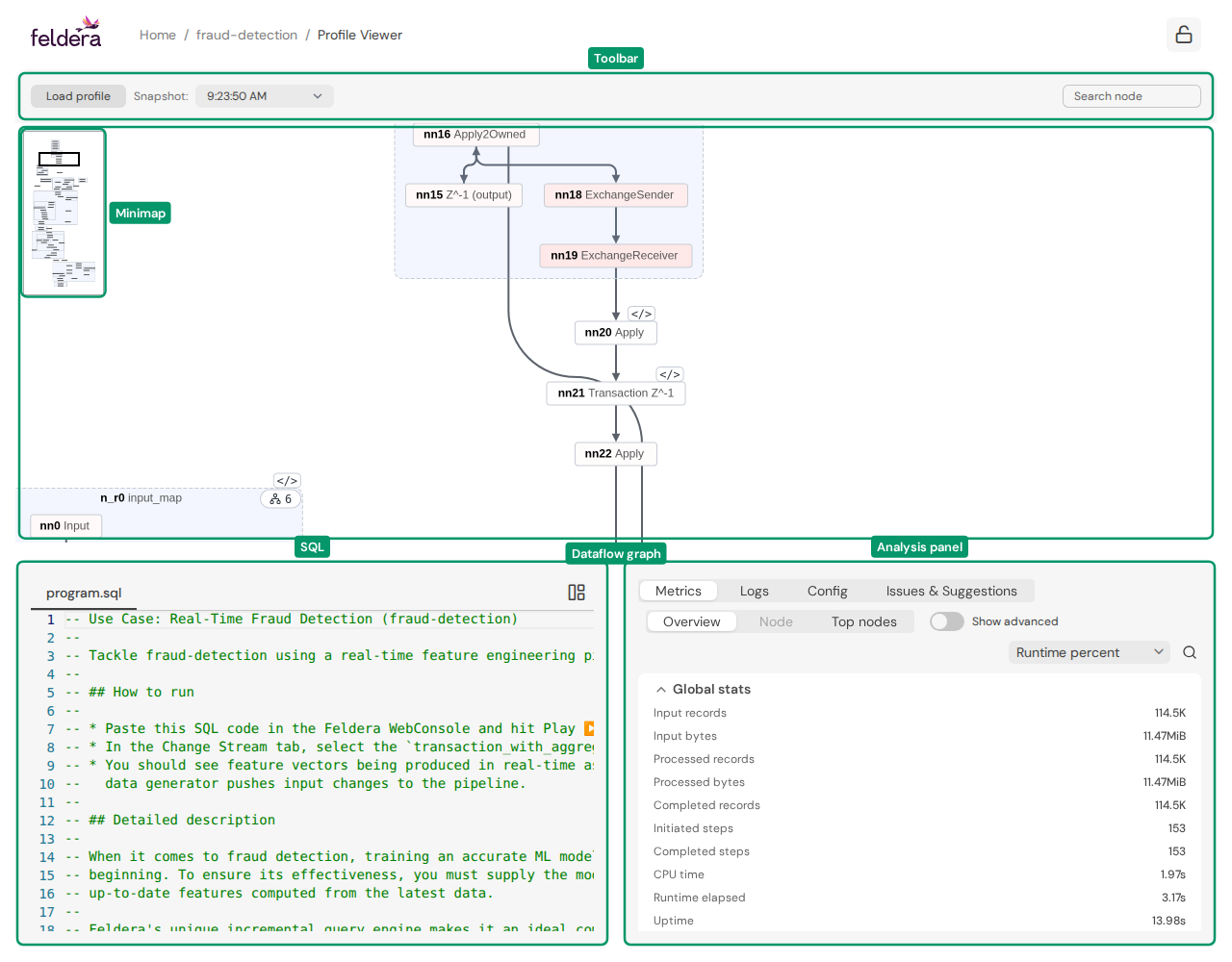Open code icon above nn21 Transaction node
Image resolution: width=1232 pixels, height=962 pixels.
(x=670, y=374)
